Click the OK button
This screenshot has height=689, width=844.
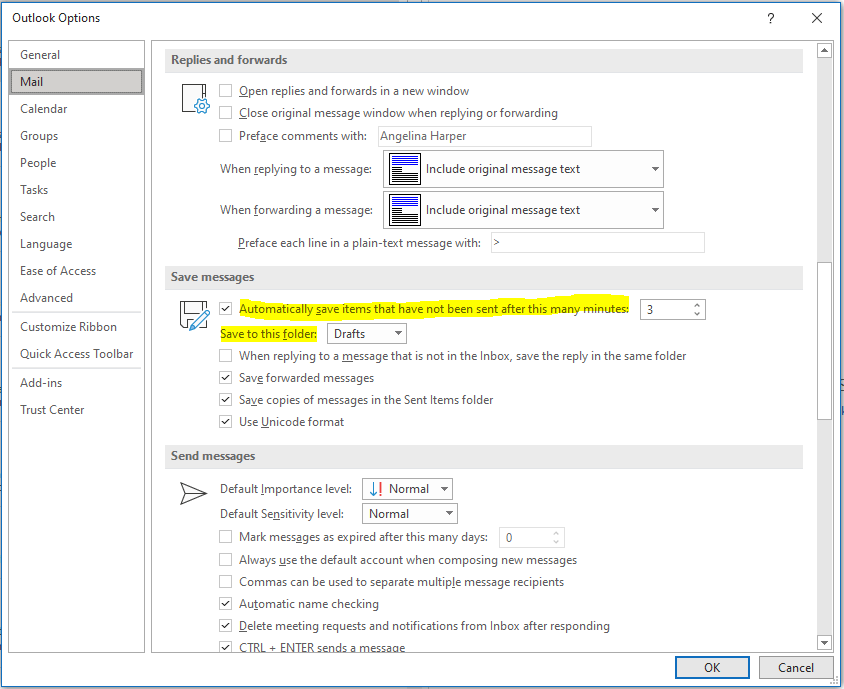pyautogui.click(x=712, y=667)
